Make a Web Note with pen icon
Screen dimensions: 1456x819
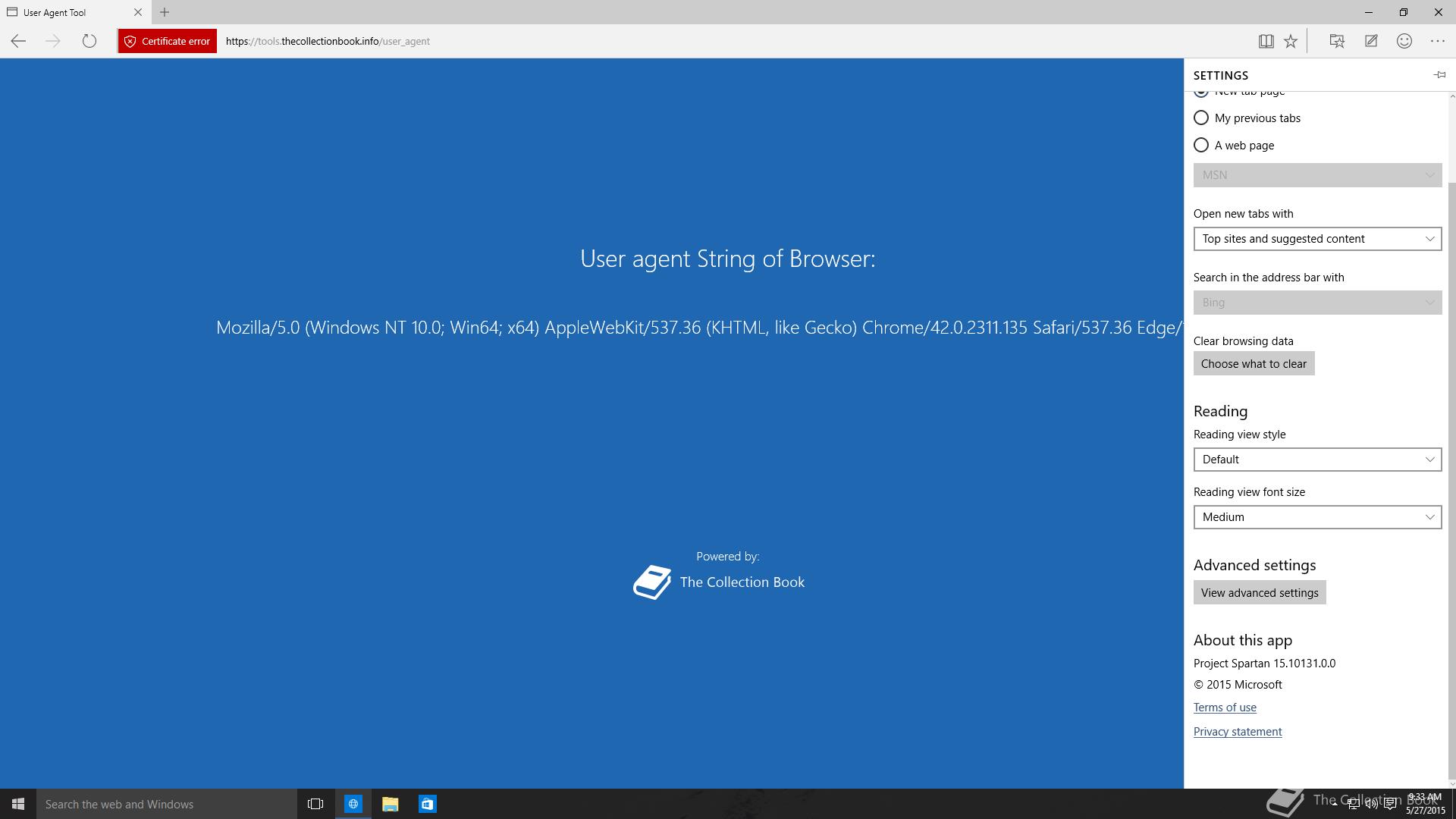tap(1371, 41)
